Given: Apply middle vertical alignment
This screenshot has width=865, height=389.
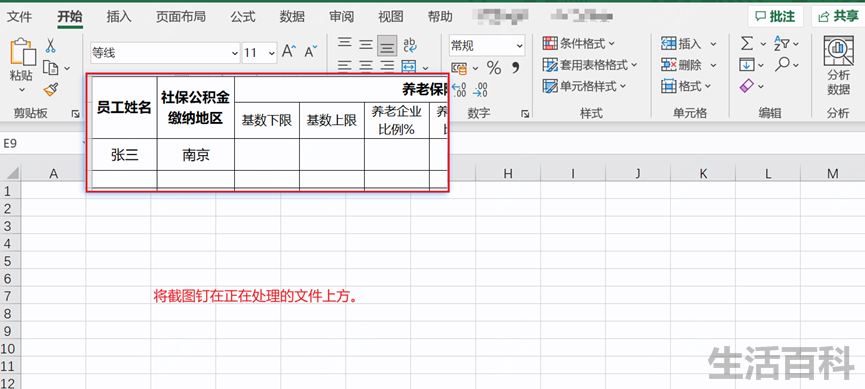Looking at the screenshot, I should tap(366, 44).
